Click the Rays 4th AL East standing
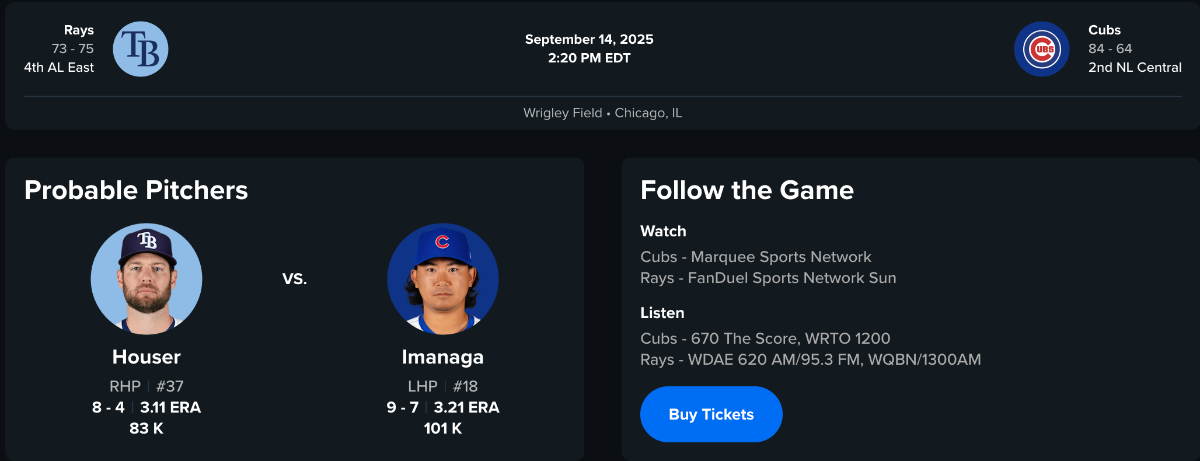 59,67
